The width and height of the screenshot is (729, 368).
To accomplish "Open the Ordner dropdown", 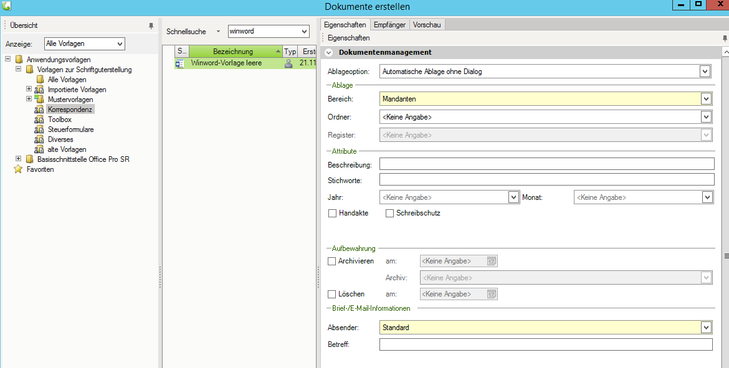I will pos(706,117).
